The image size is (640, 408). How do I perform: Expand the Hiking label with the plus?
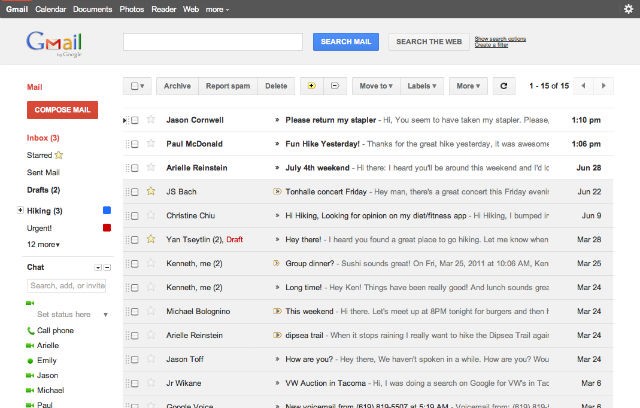tap(20, 210)
